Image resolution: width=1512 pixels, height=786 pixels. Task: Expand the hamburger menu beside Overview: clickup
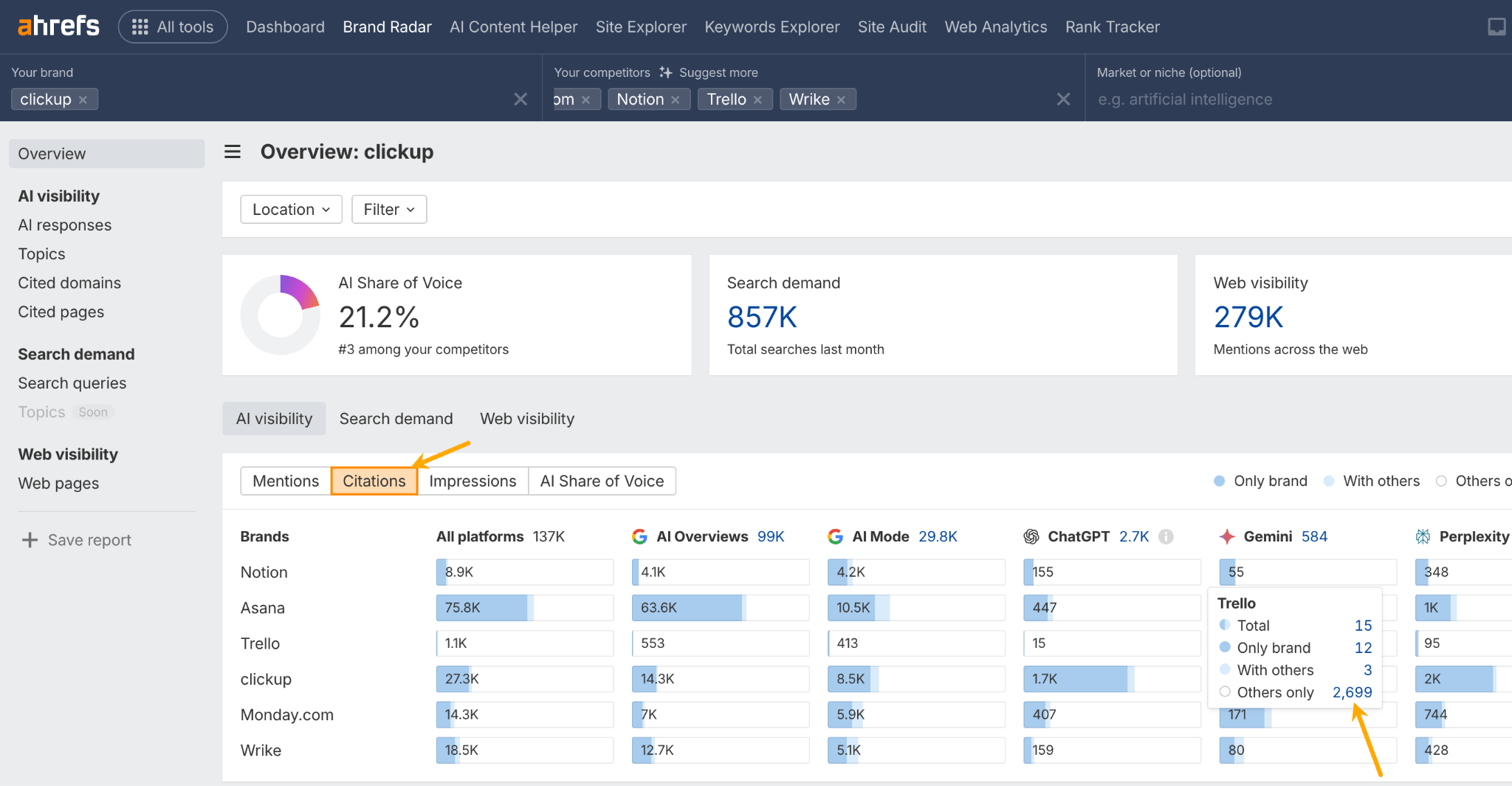(x=232, y=151)
